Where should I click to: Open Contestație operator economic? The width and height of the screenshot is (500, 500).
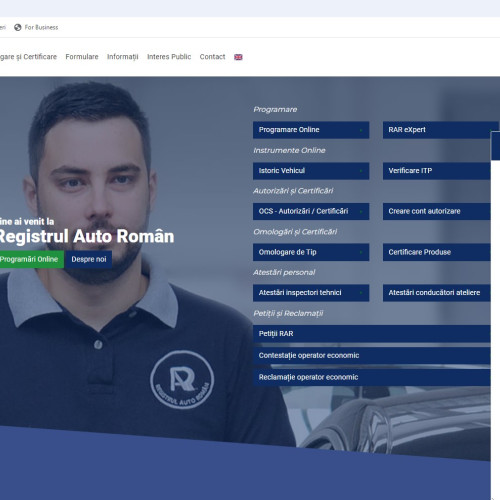(371, 355)
